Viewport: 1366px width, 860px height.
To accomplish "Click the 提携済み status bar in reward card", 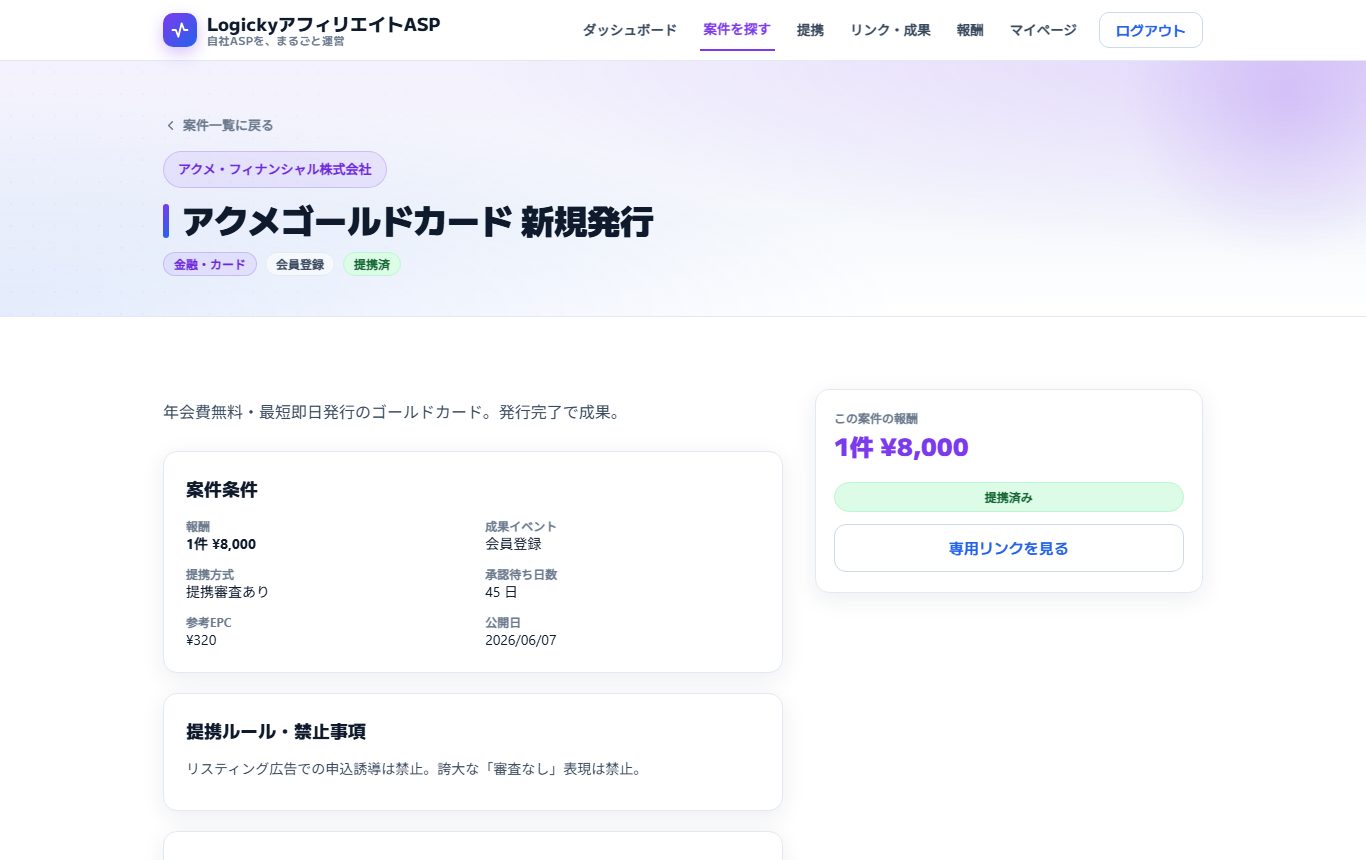I will [x=1008, y=497].
